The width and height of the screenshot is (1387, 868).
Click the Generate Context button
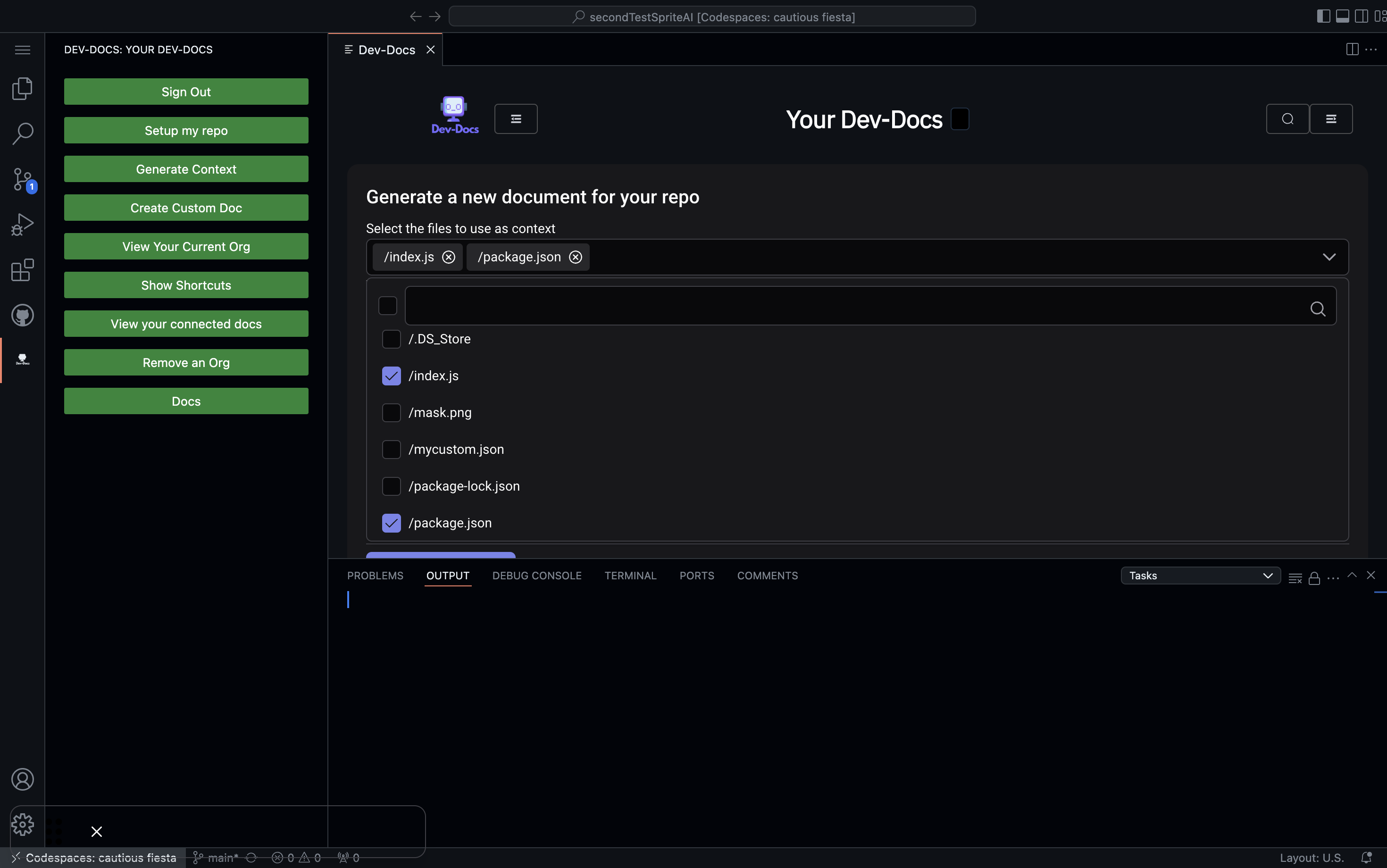(186, 168)
